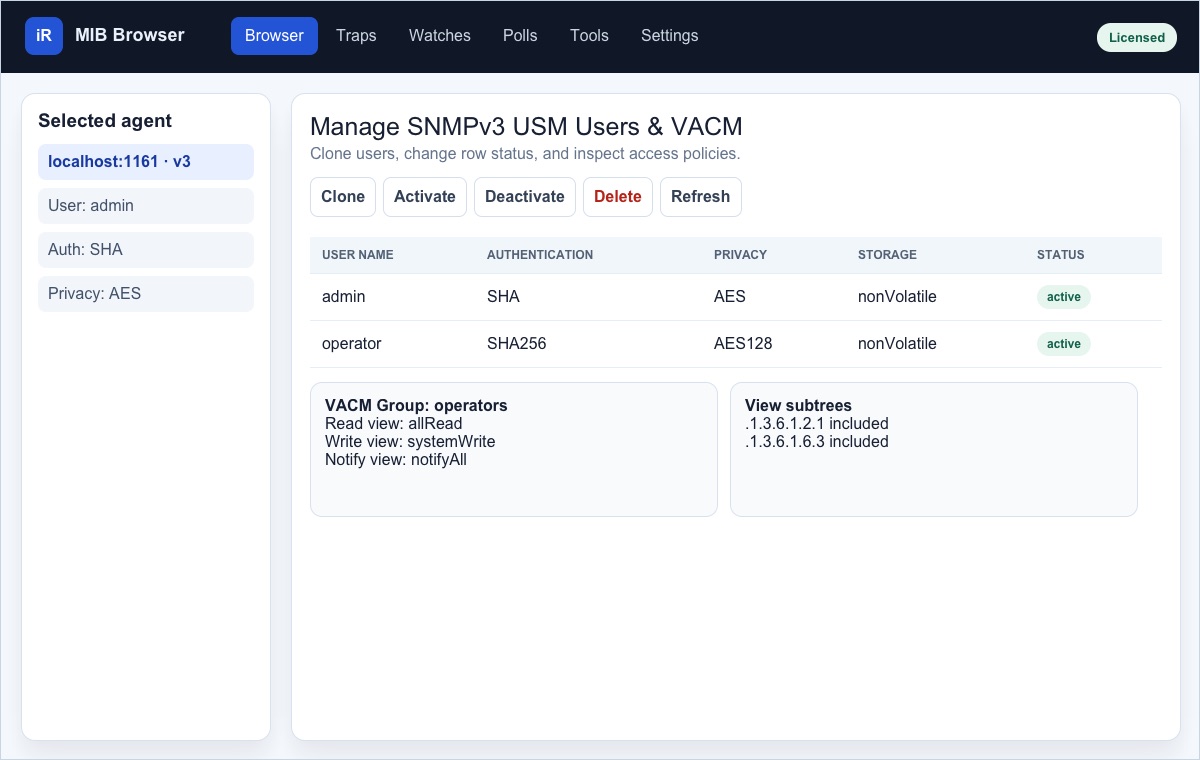Clone the selected USM user
The width and height of the screenshot is (1200, 760).
coord(343,197)
